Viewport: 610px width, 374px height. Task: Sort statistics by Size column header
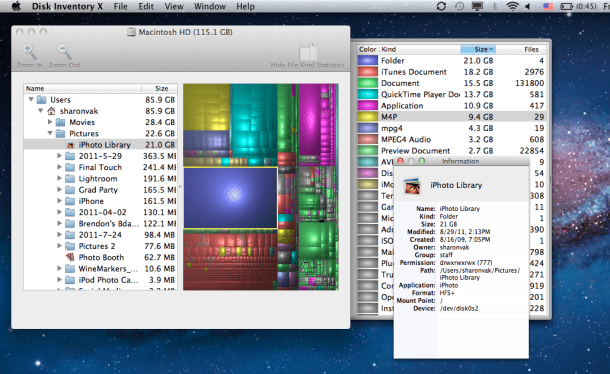(478, 49)
